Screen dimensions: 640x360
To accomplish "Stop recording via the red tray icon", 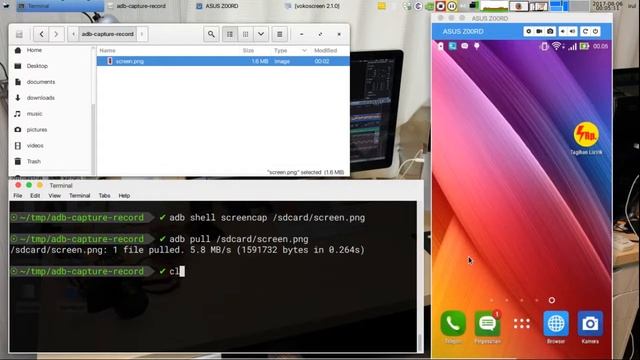I will click(x=440, y=6).
